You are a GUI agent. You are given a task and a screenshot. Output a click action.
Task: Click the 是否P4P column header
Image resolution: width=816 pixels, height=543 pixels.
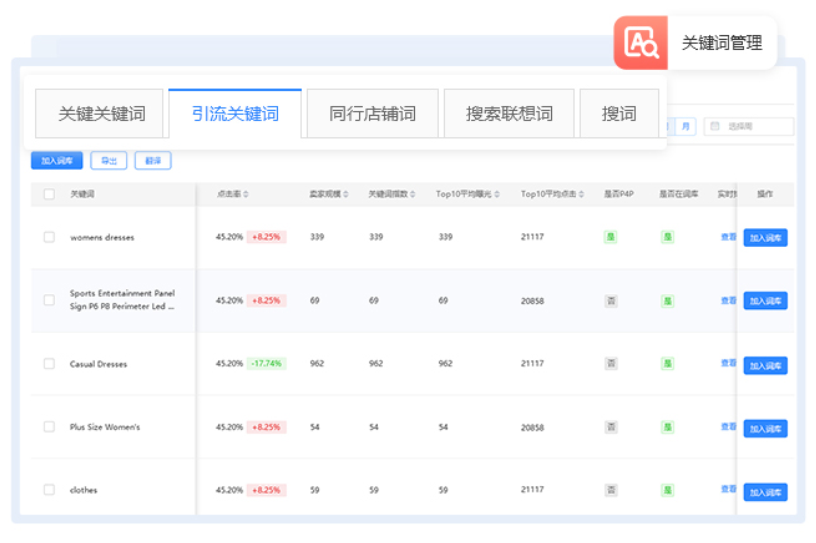(619, 194)
